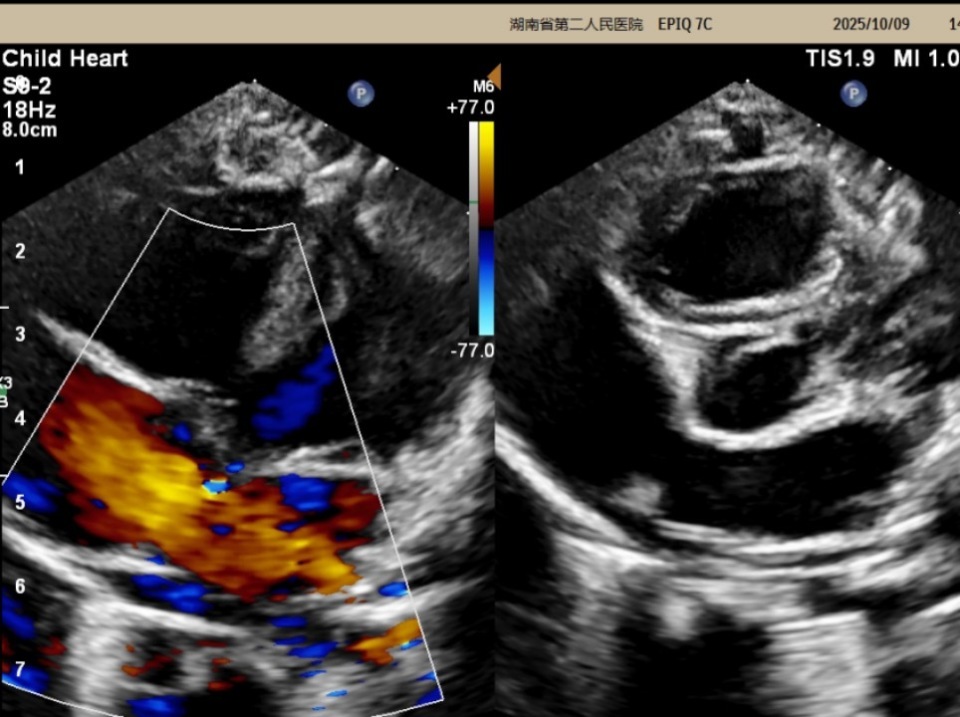Screen dimensions: 960x717
Task: Click the -77.0 velocity scale value
Action: coord(472,350)
